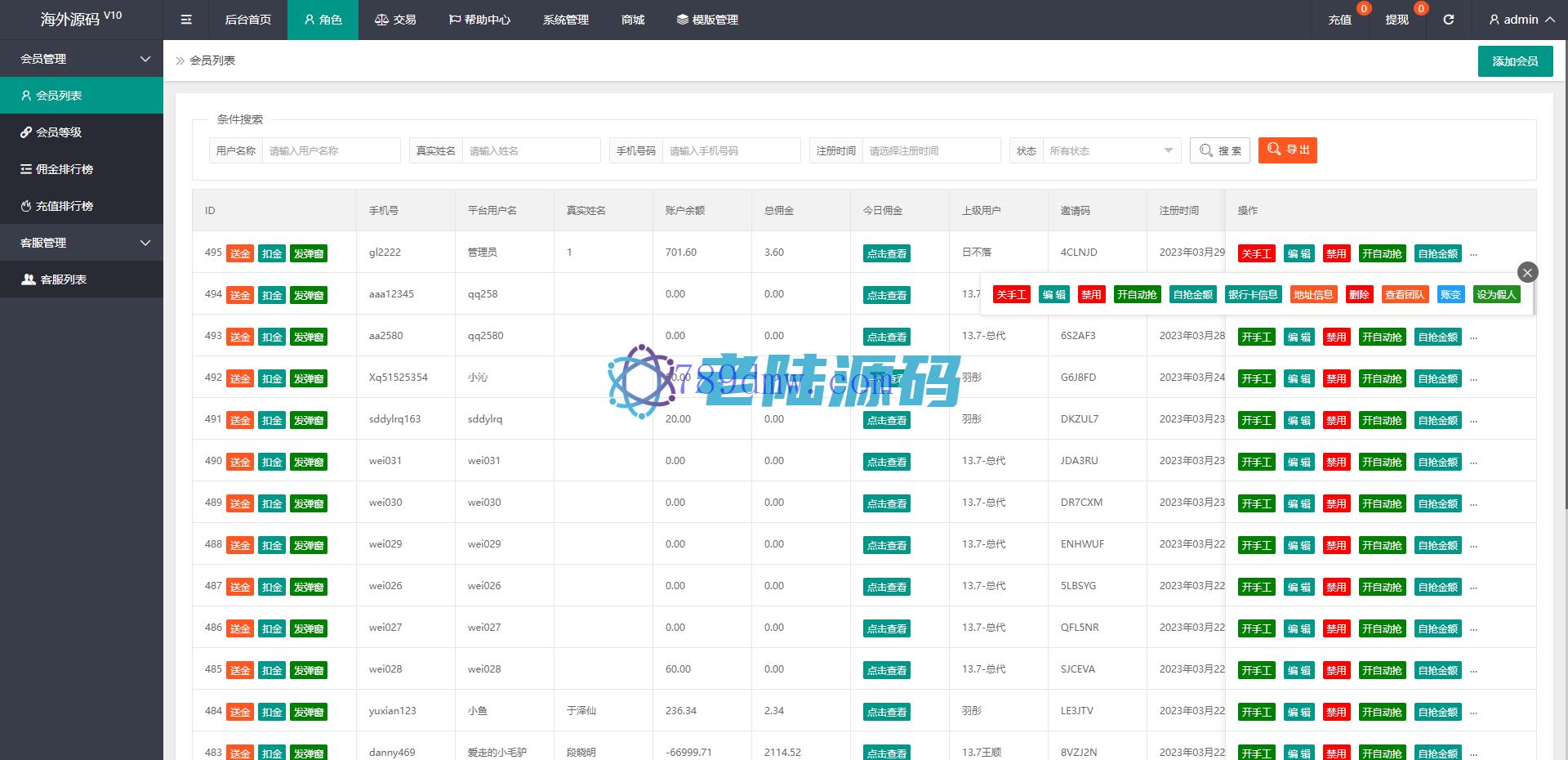Toggle 关手工 for user ID 495
1568x760 pixels.
point(1256,253)
